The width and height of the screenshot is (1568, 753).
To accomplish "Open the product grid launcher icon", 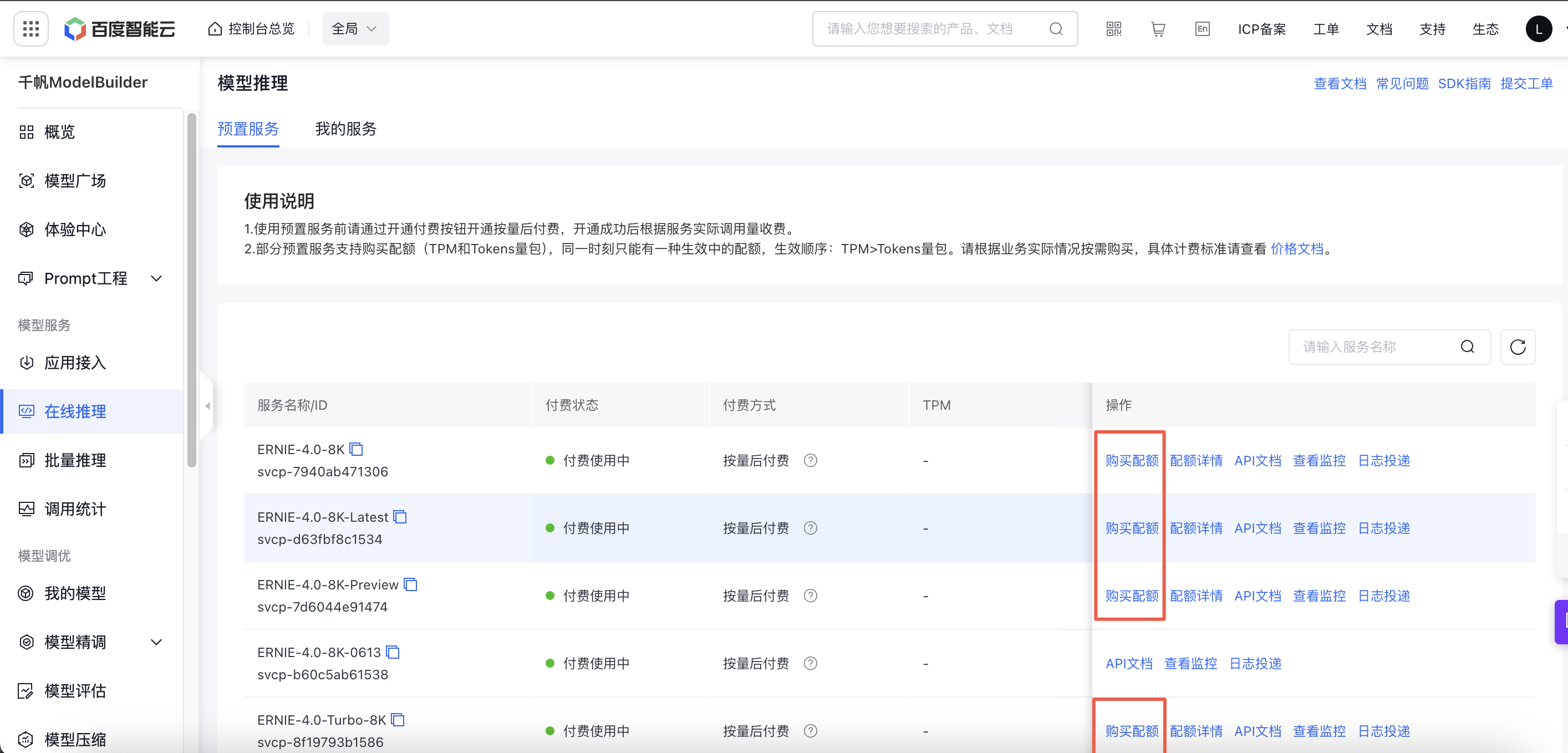I will [x=31, y=29].
